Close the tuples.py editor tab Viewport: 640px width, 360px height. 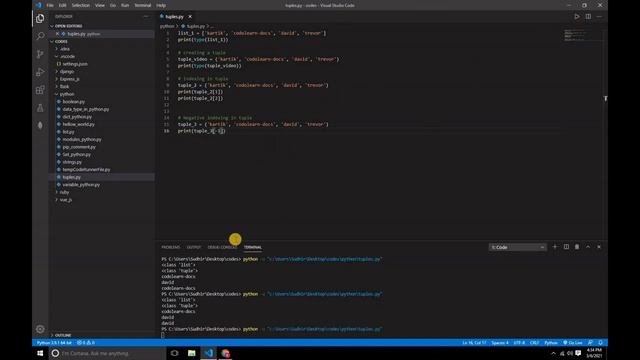click(190, 17)
